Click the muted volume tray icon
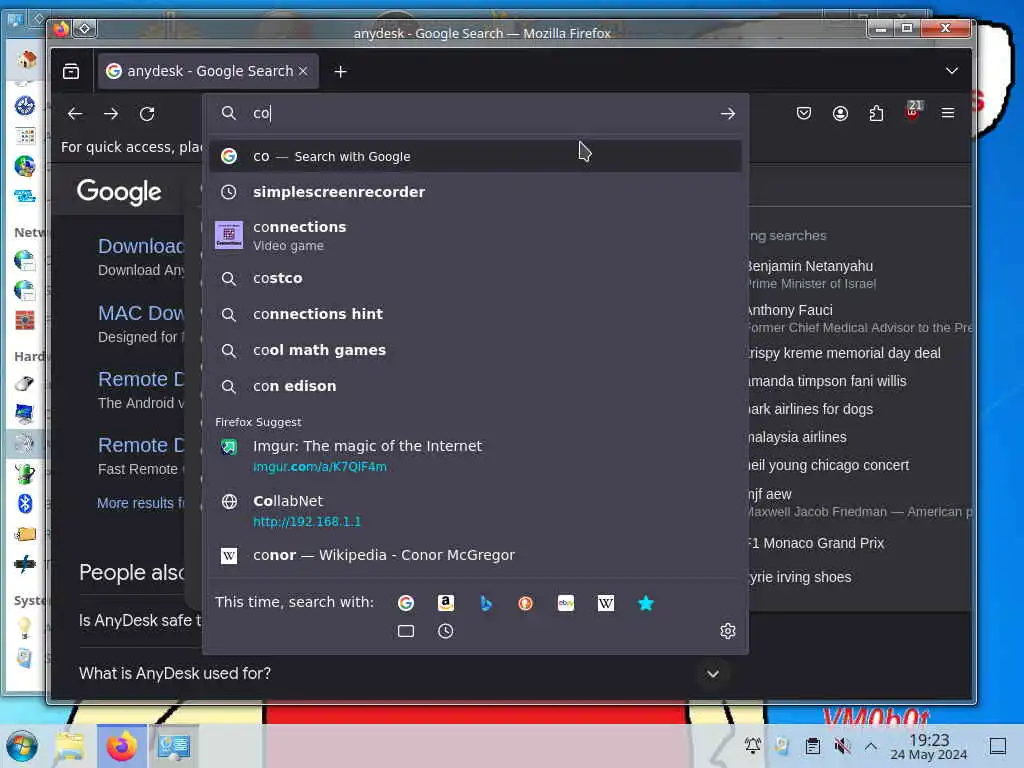The image size is (1024, 768). 842,745
